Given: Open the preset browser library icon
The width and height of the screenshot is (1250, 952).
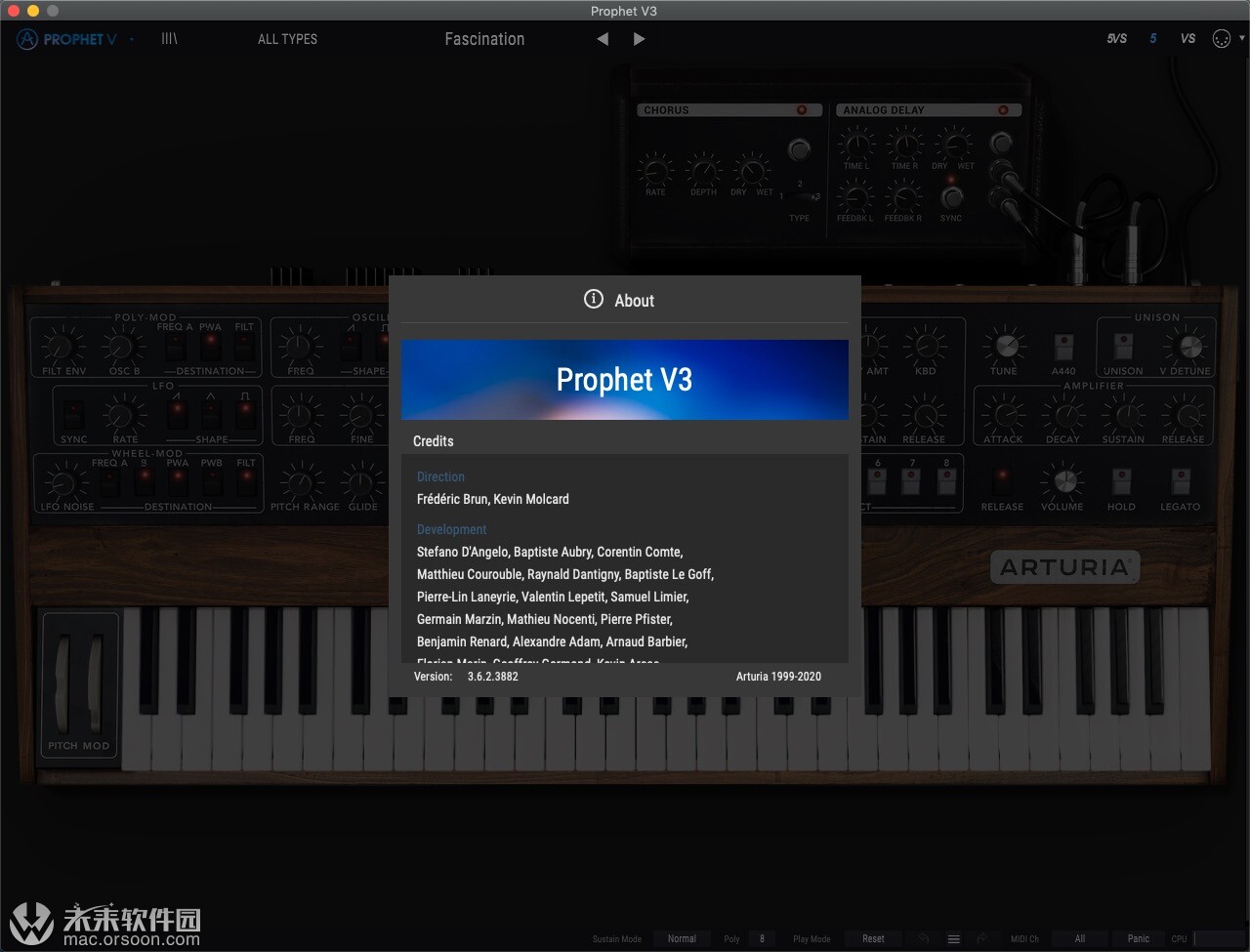Looking at the screenshot, I should [169, 39].
